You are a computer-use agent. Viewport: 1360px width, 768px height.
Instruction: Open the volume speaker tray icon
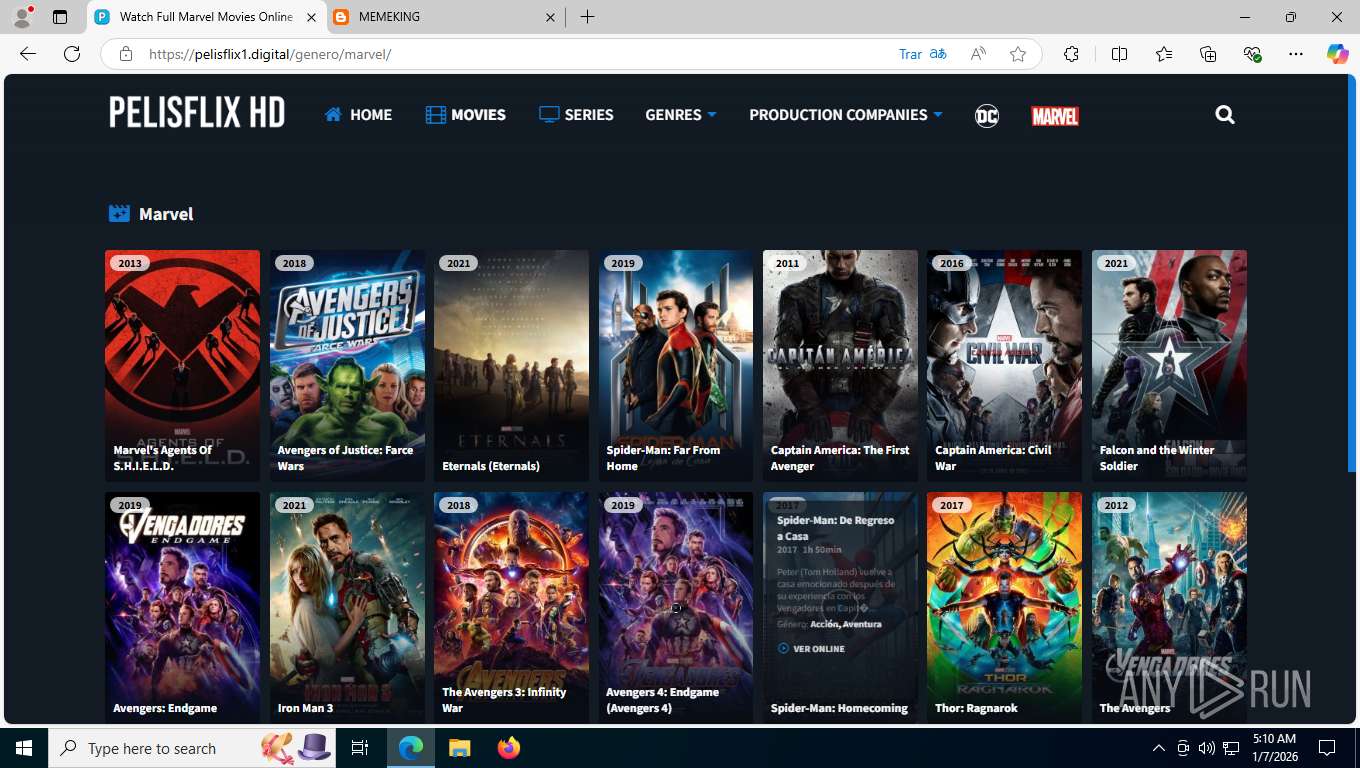pos(1207,748)
